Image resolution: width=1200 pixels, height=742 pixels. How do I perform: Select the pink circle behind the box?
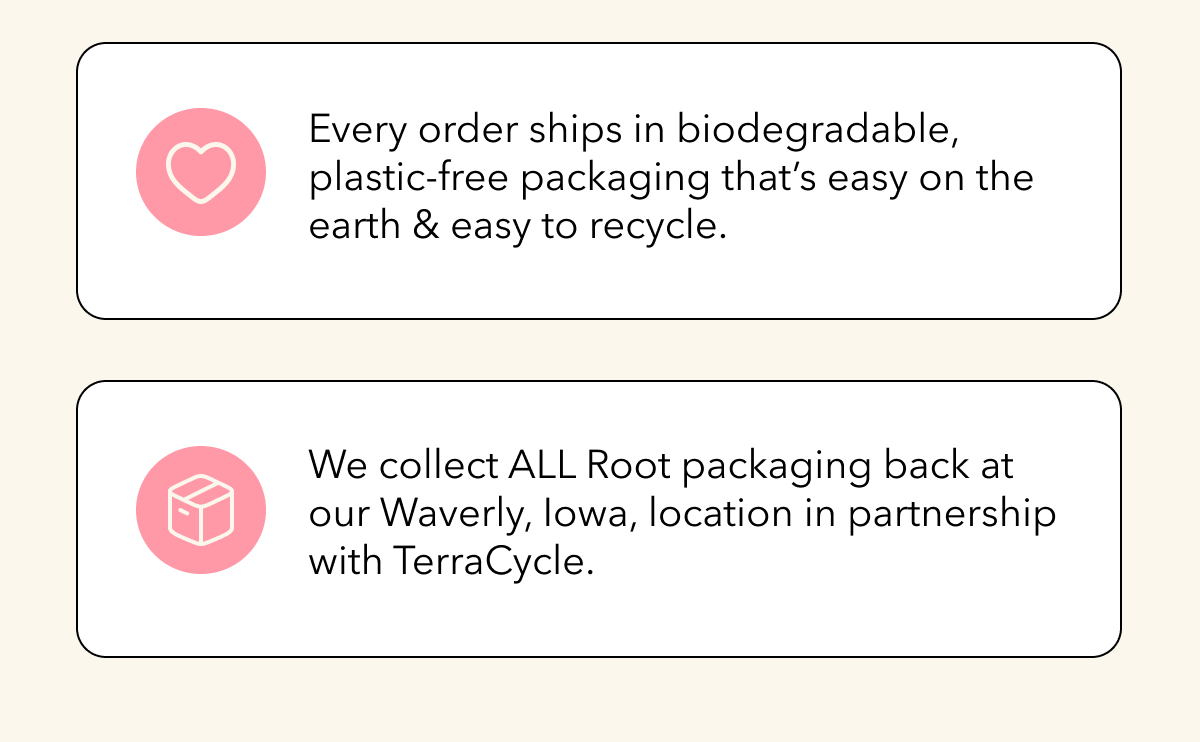201,510
